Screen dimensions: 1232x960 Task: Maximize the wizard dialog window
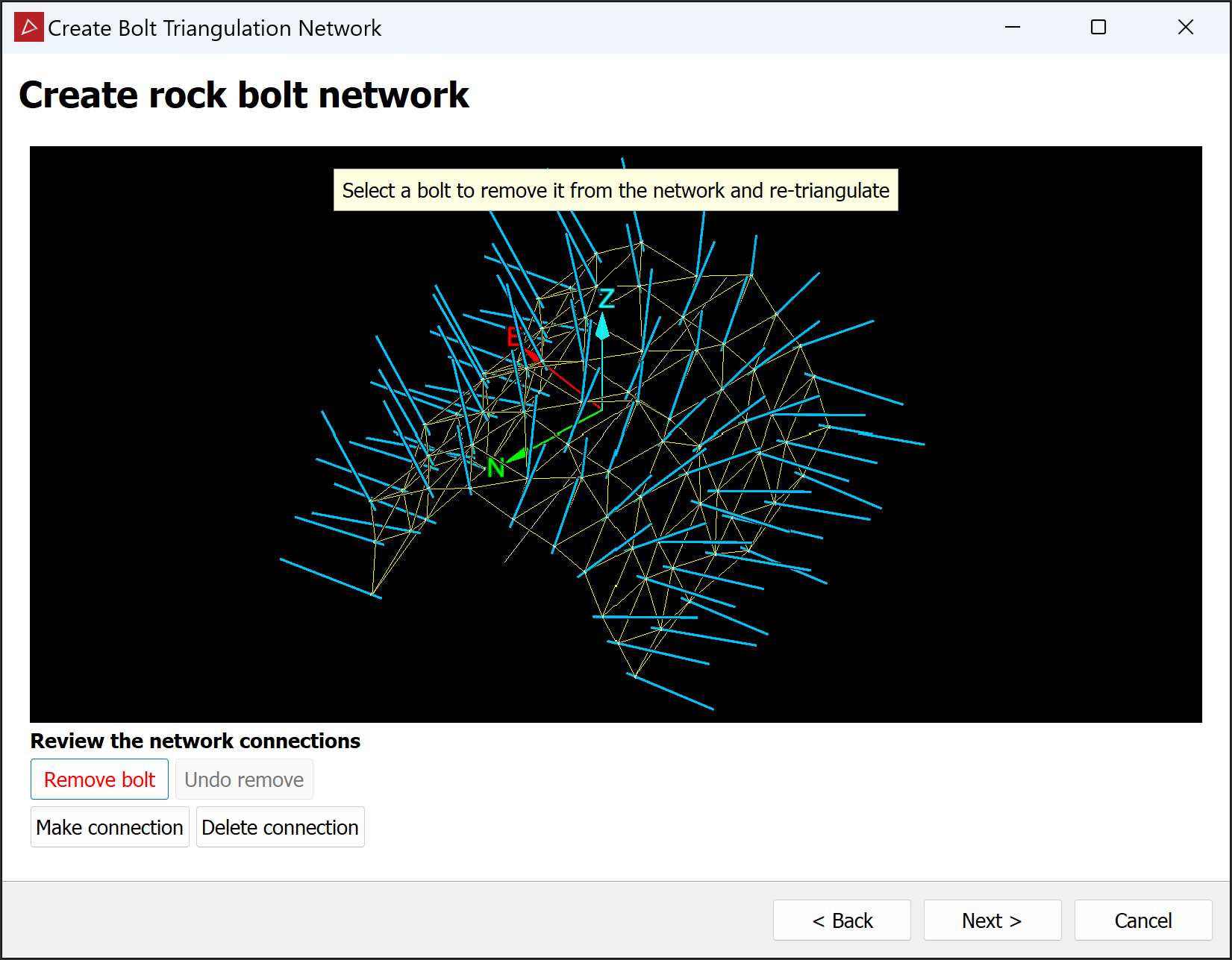[1098, 28]
